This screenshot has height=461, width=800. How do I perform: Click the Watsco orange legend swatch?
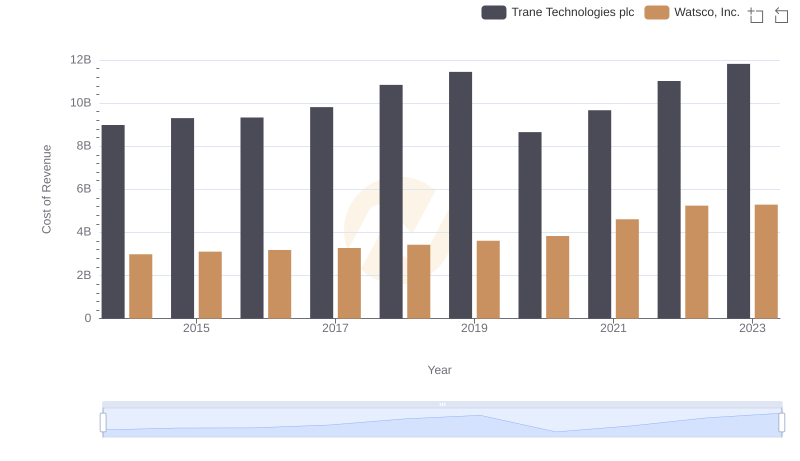pyautogui.click(x=657, y=12)
